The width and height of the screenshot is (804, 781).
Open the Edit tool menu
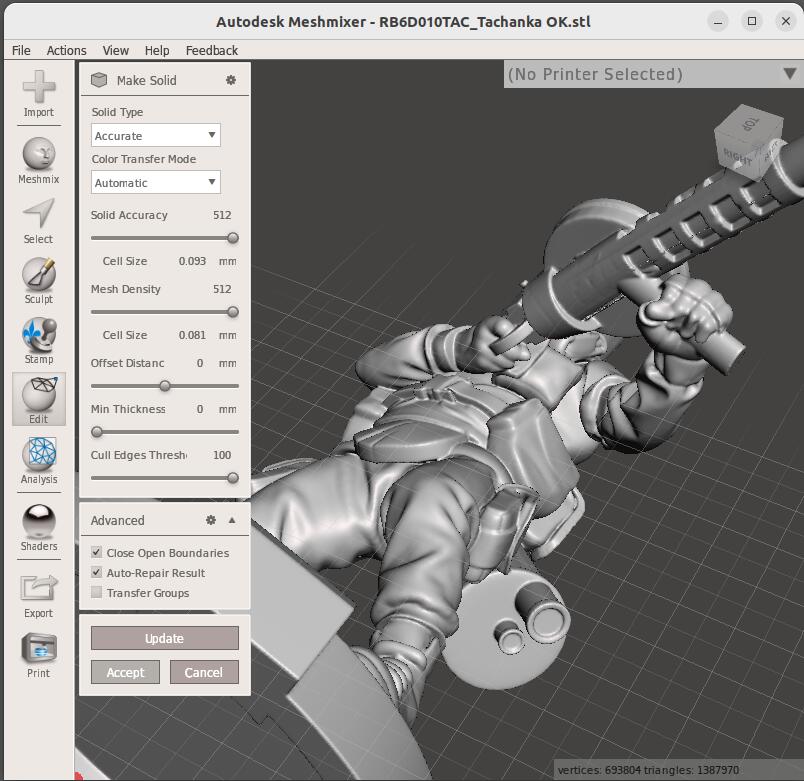tap(39, 399)
